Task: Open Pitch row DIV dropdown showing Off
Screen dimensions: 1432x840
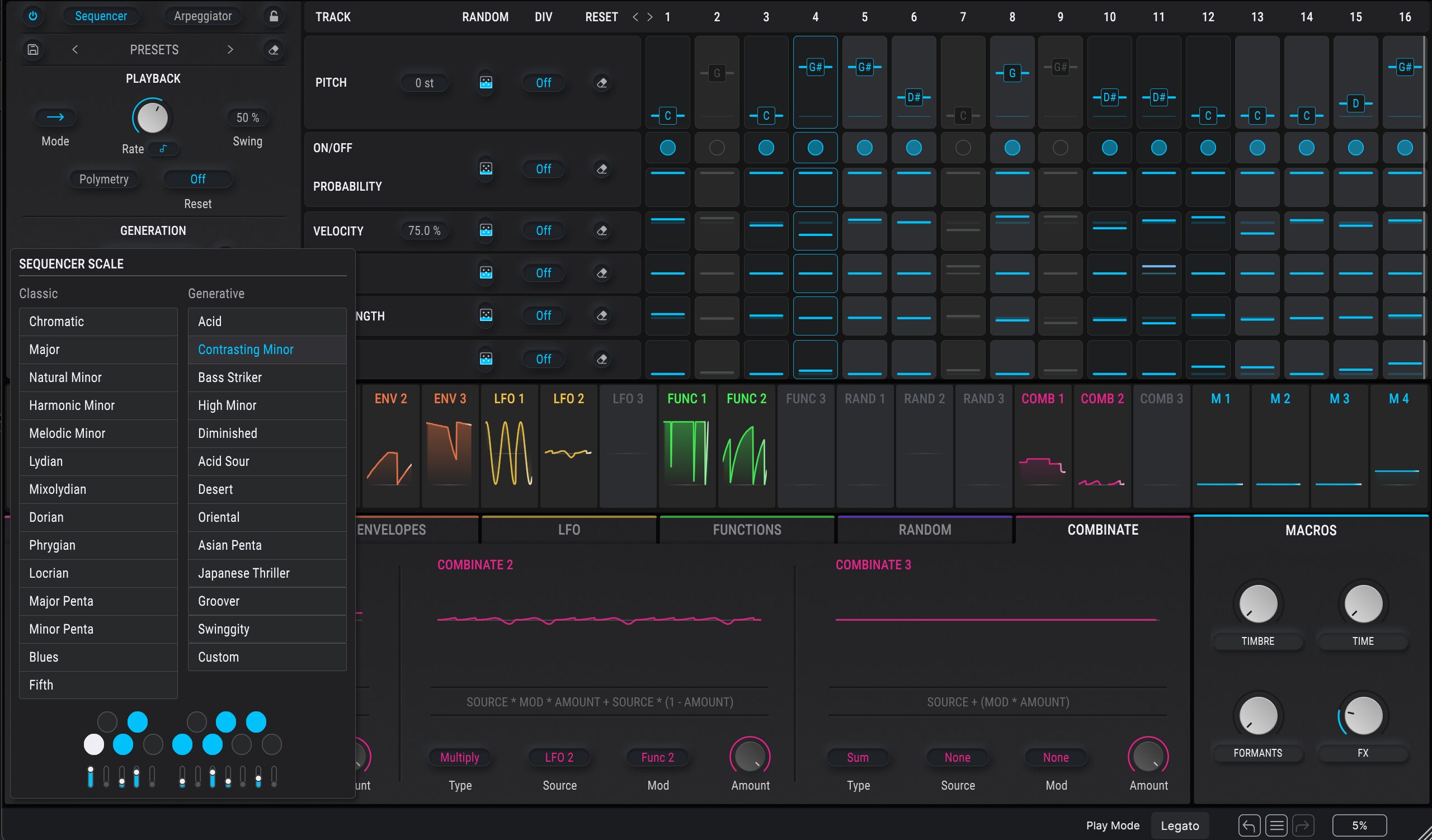Action: point(543,83)
